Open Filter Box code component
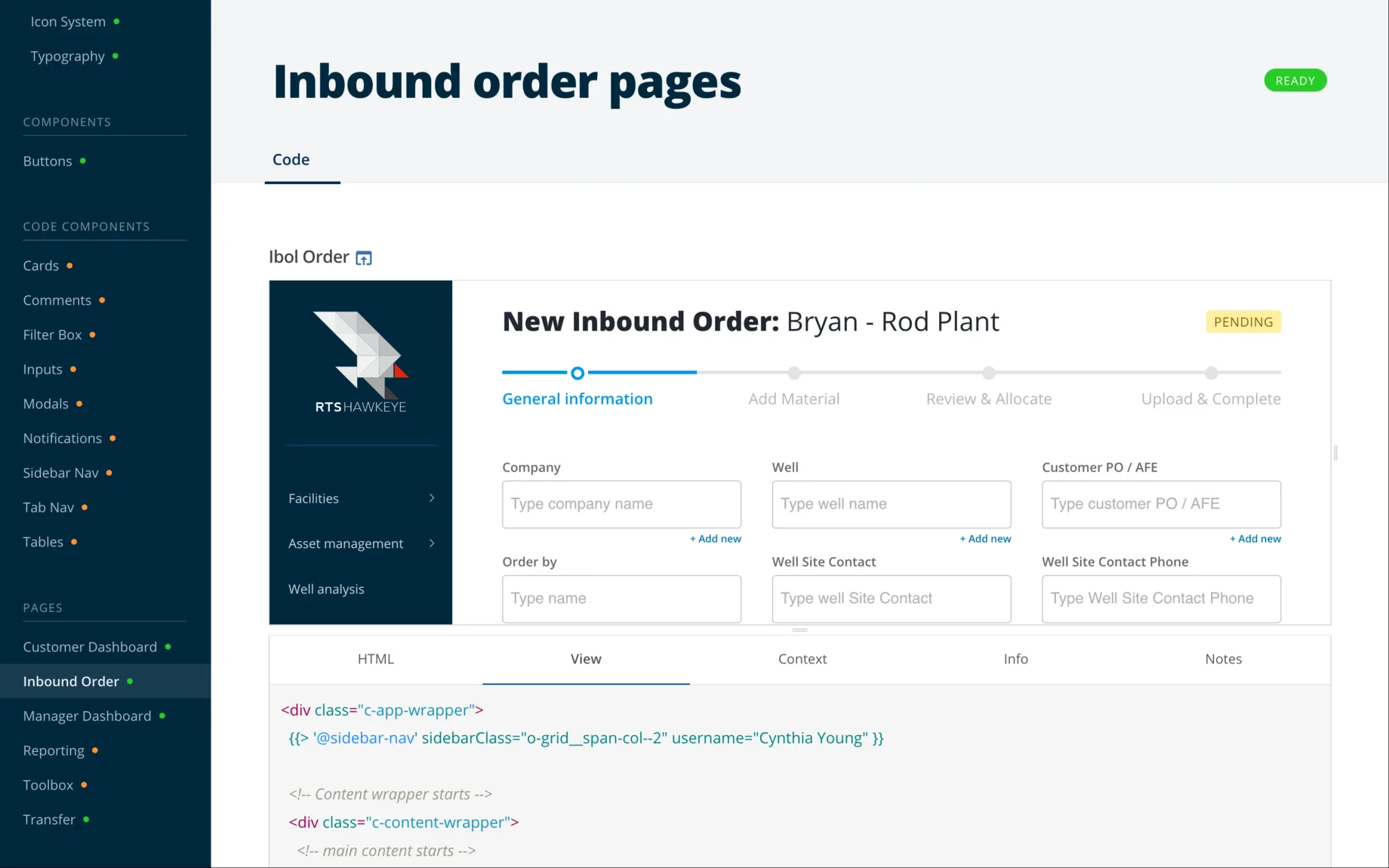The width and height of the screenshot is (1389, 868). (52, 335)
